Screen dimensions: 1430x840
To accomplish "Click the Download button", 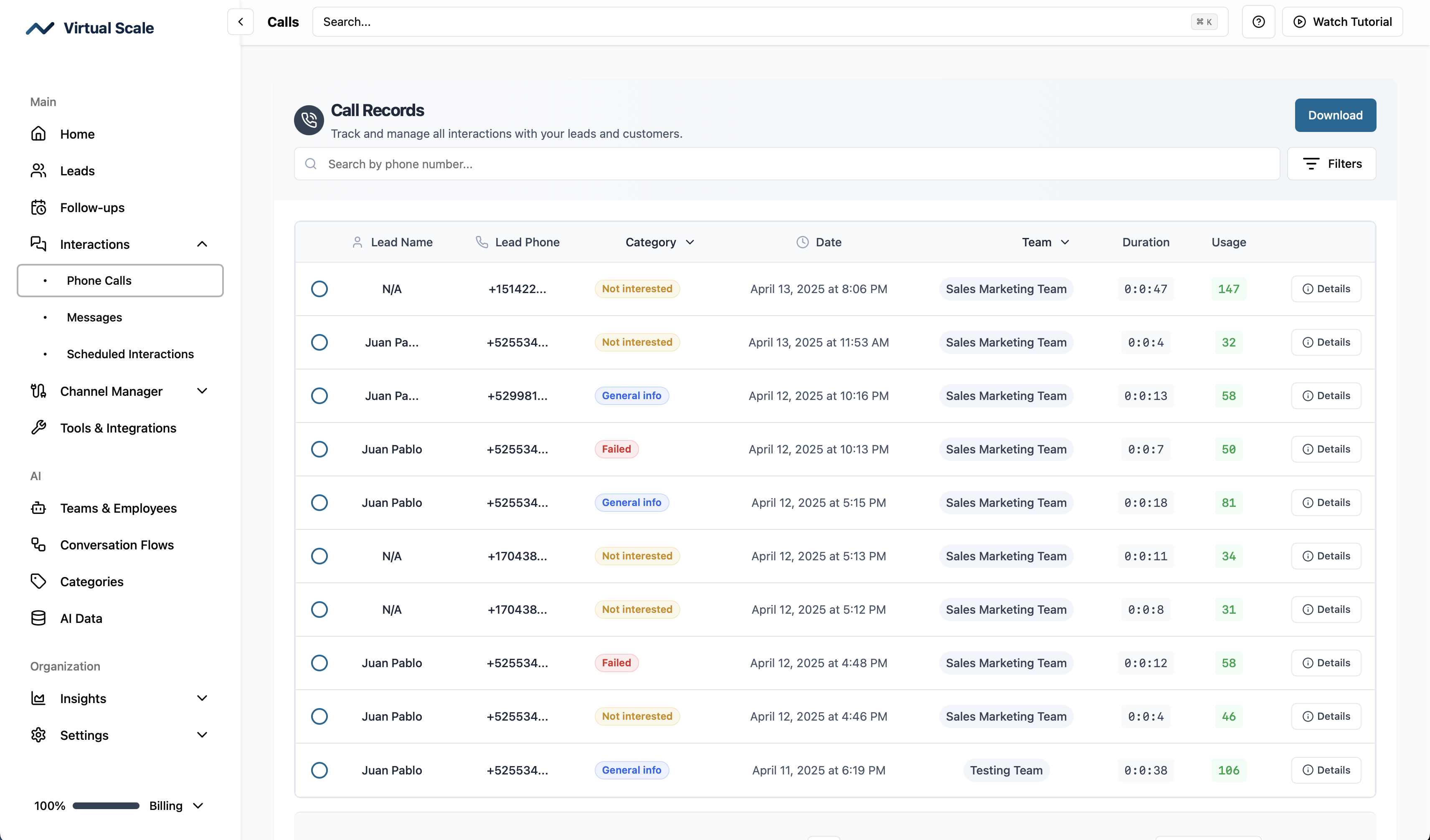I will [x=1335, y=115].
